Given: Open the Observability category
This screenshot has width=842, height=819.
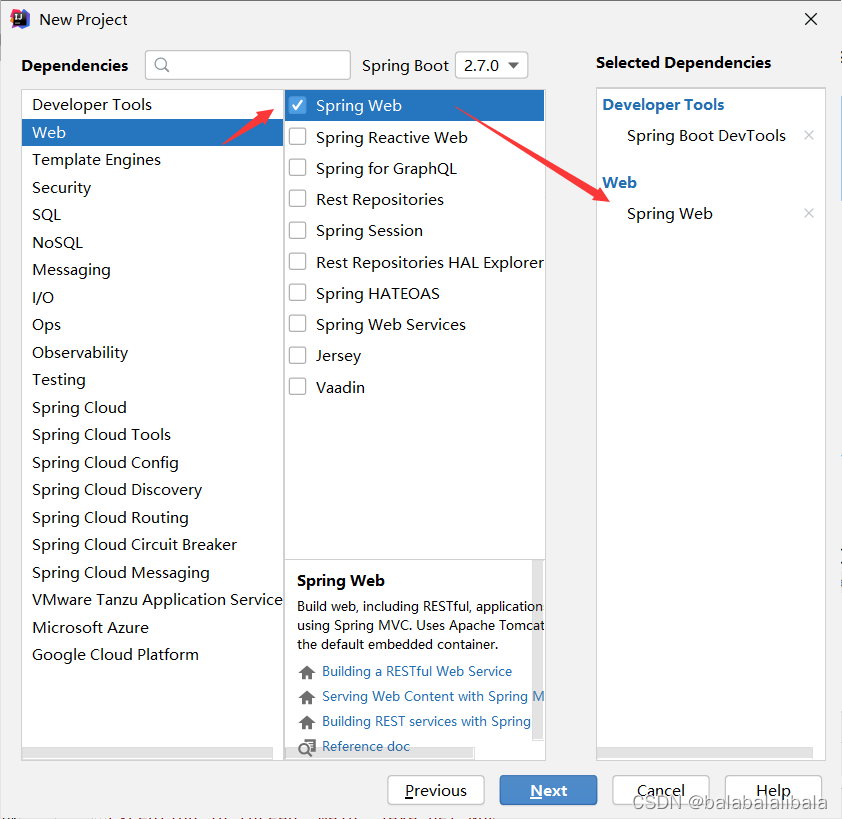Looking at the screenshot, I should click(x=153, y=352).
